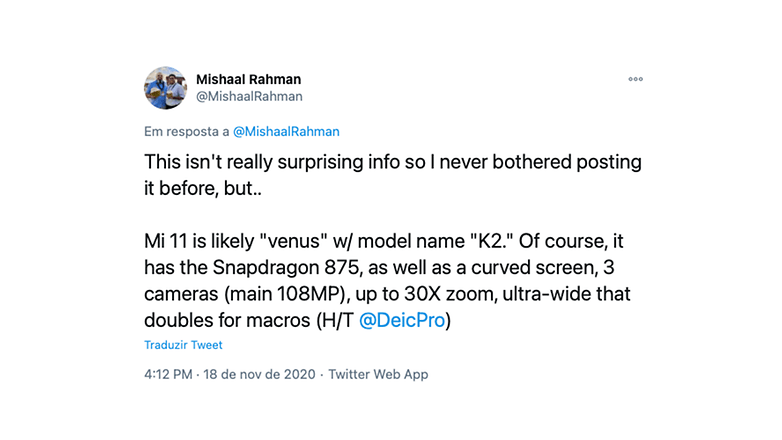Click the "Snapdragon 875" text in the tweet

click(286, 268)
